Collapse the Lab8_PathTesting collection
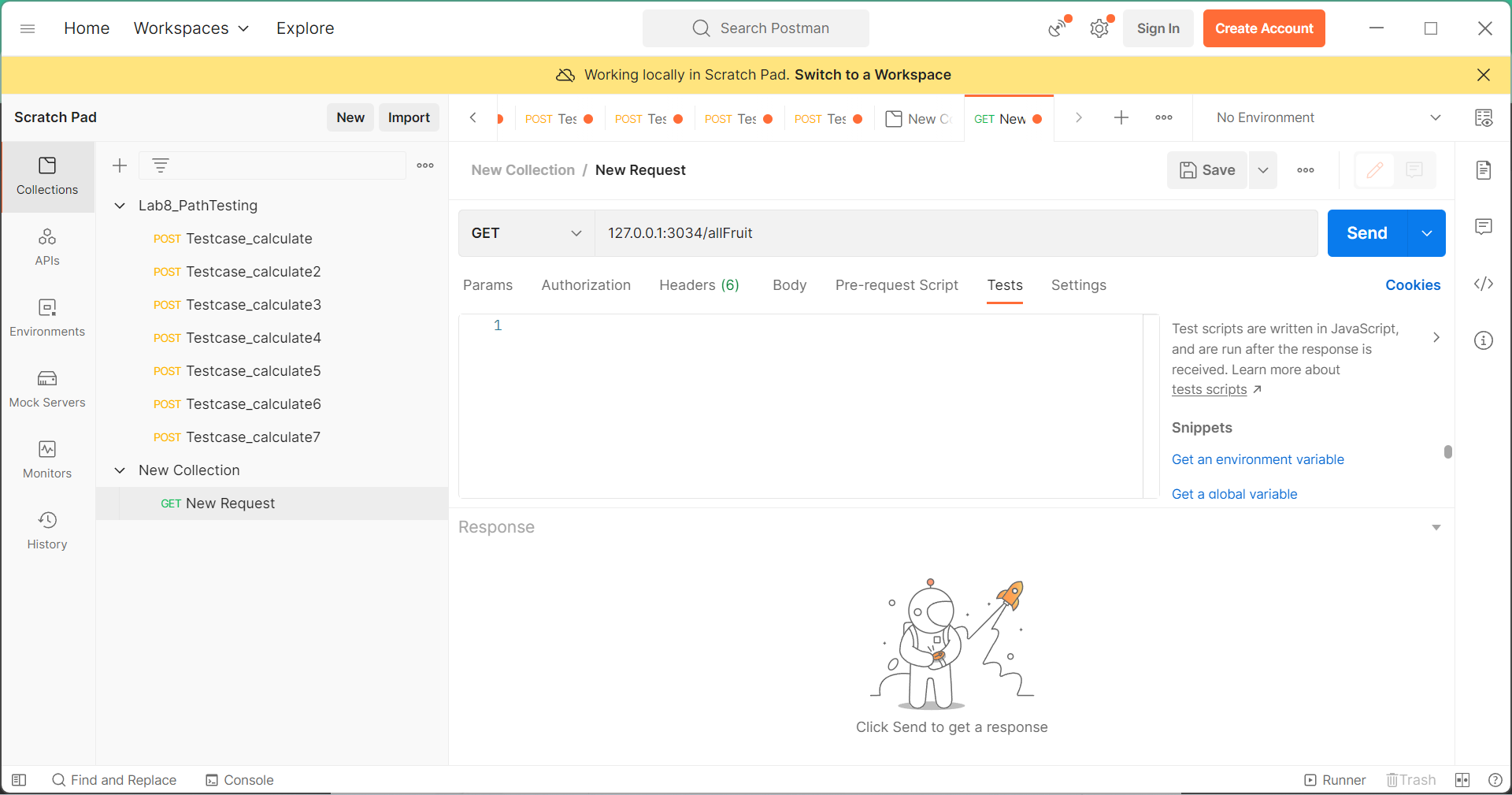The width and height of the screenshot is (1512, 795). 120,206
